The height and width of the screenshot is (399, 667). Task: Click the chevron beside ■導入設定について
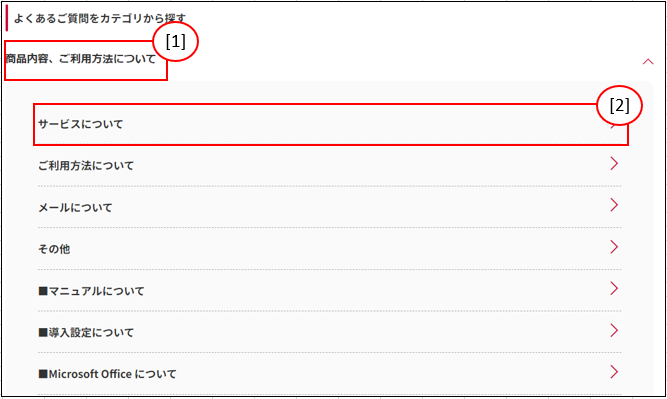tap(613, 330)
